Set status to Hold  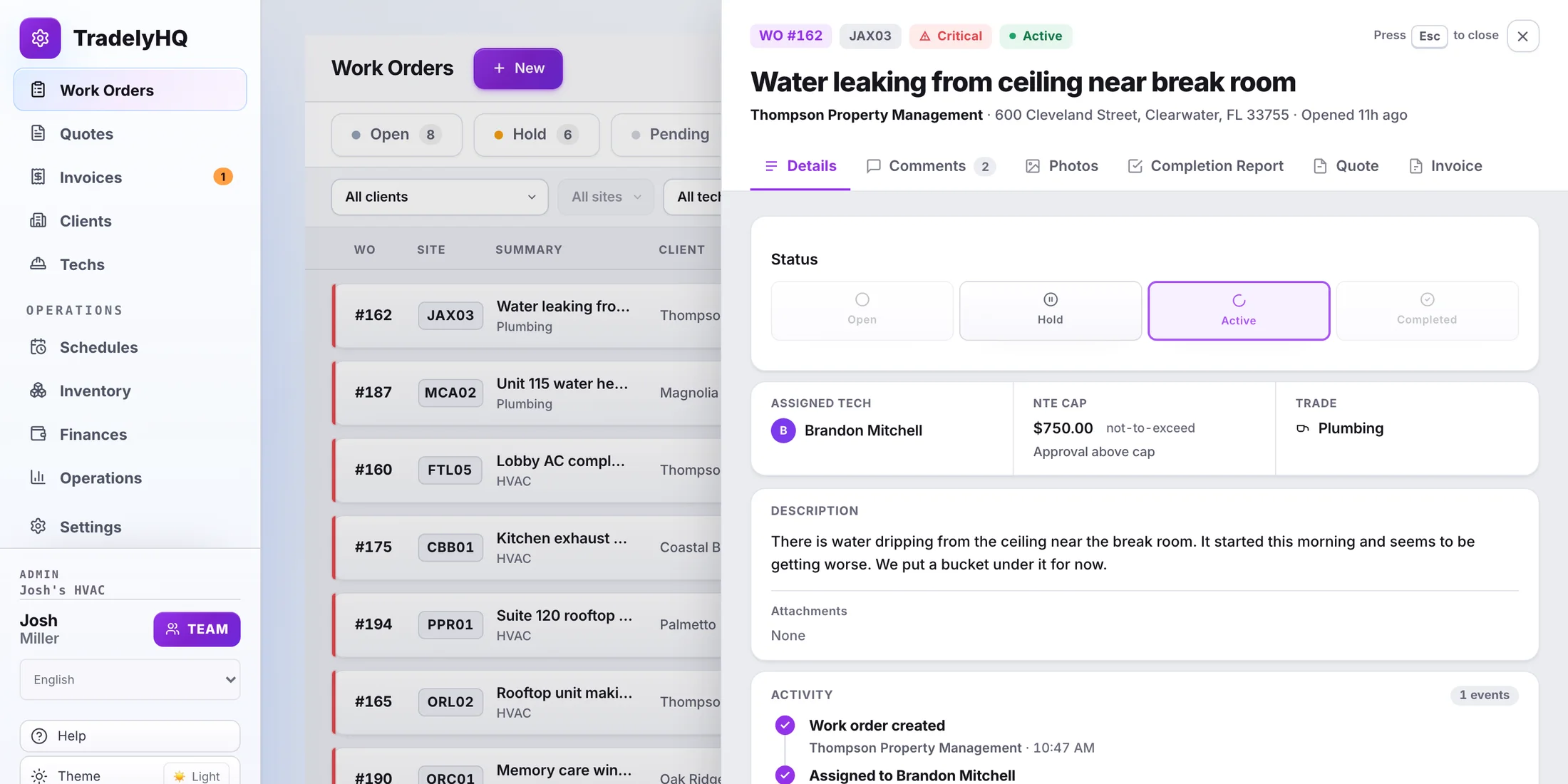pos(1051,311)
